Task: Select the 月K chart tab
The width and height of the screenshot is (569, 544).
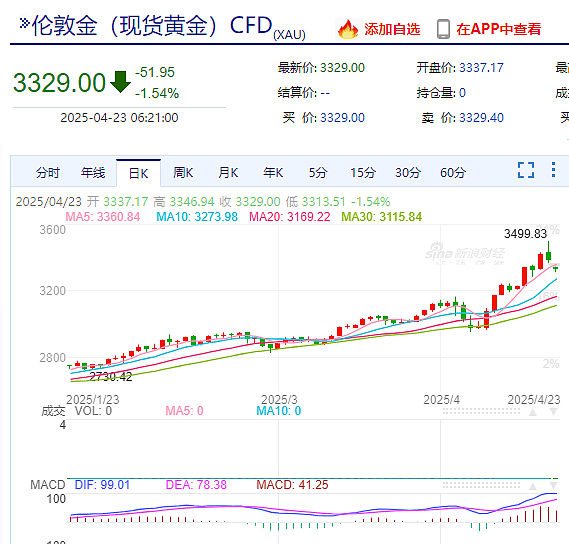Action: (228, 173)
